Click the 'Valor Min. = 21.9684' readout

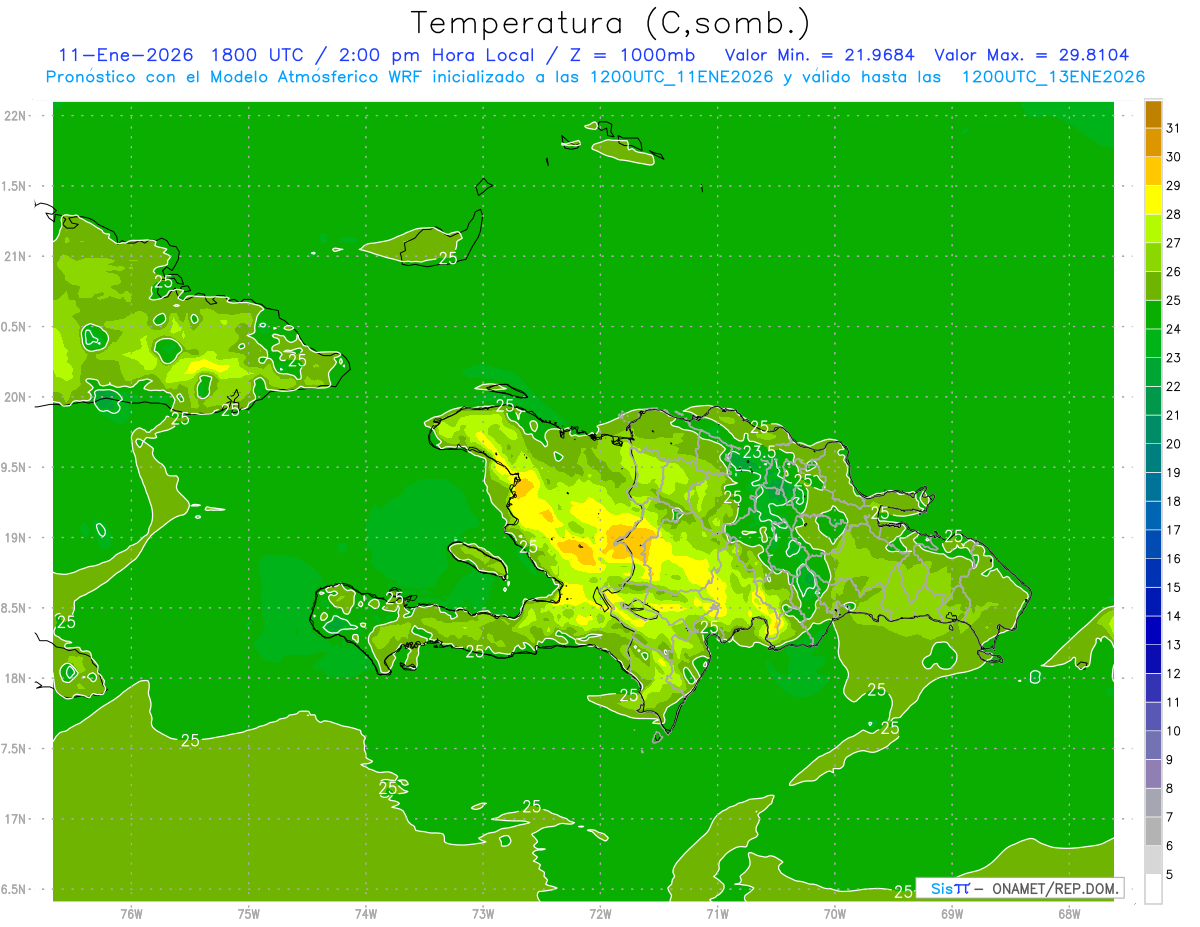pos(820,55)
